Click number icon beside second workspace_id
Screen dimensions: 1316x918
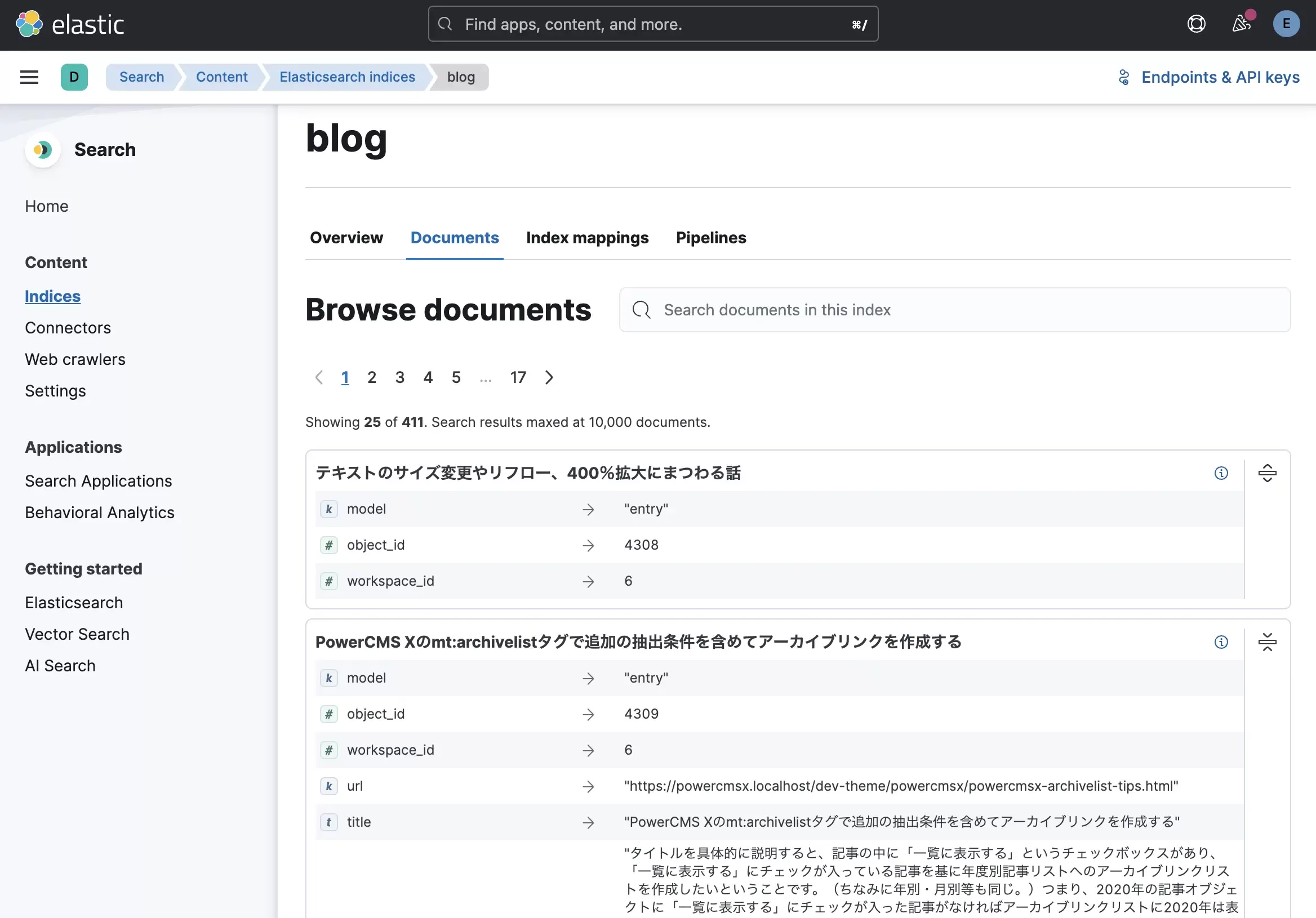pos(328,750)
